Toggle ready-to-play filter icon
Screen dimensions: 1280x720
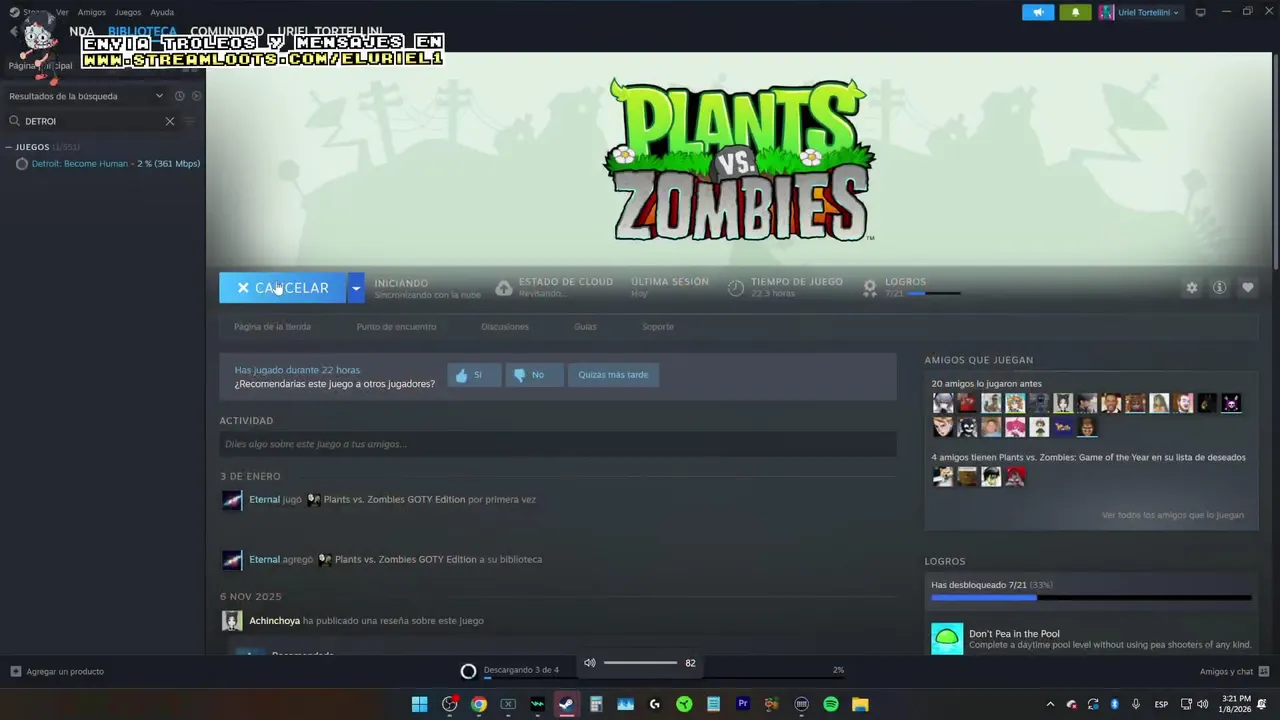[196, 96]
